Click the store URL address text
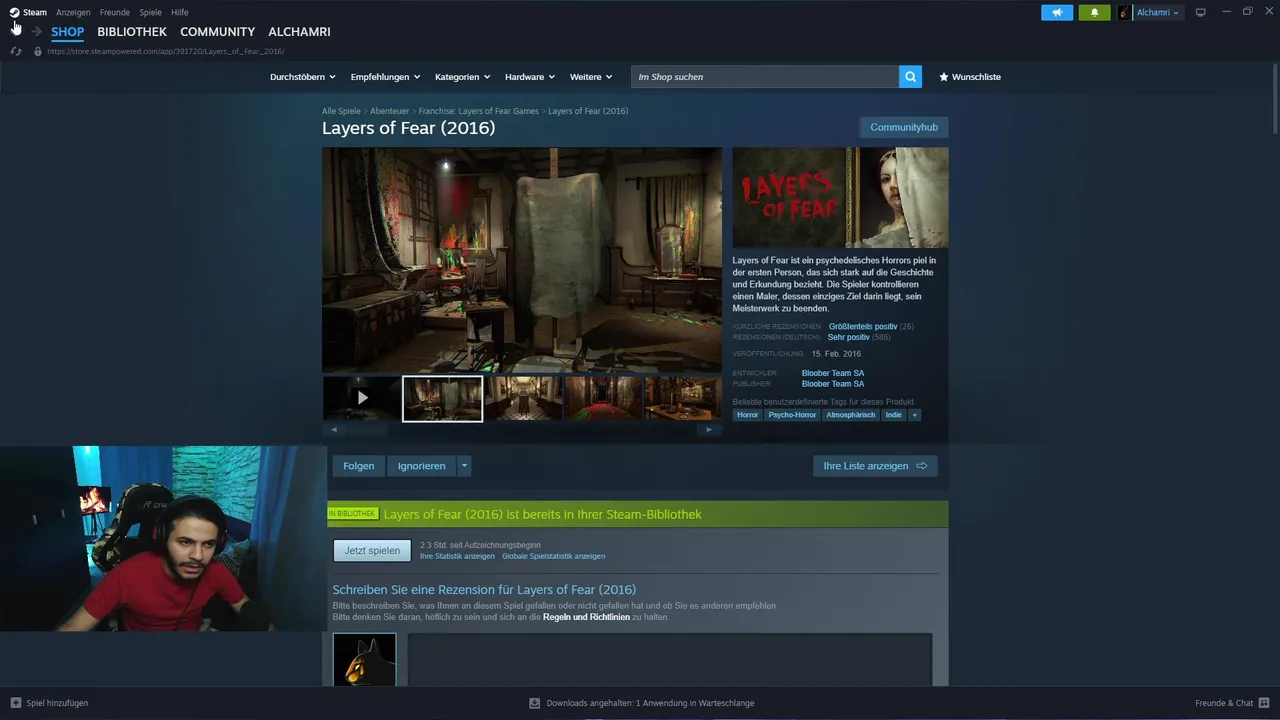 click(x=165, y=51)
